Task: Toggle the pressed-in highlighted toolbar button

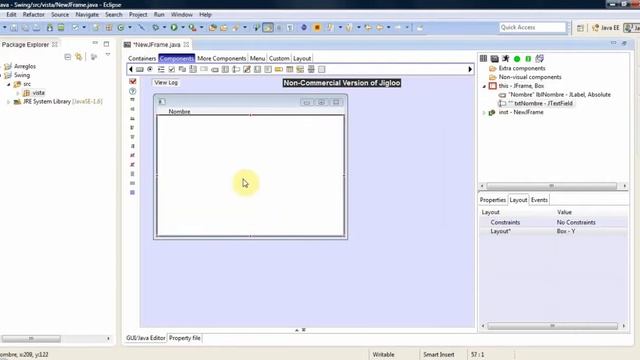Action: pos(268,27)
